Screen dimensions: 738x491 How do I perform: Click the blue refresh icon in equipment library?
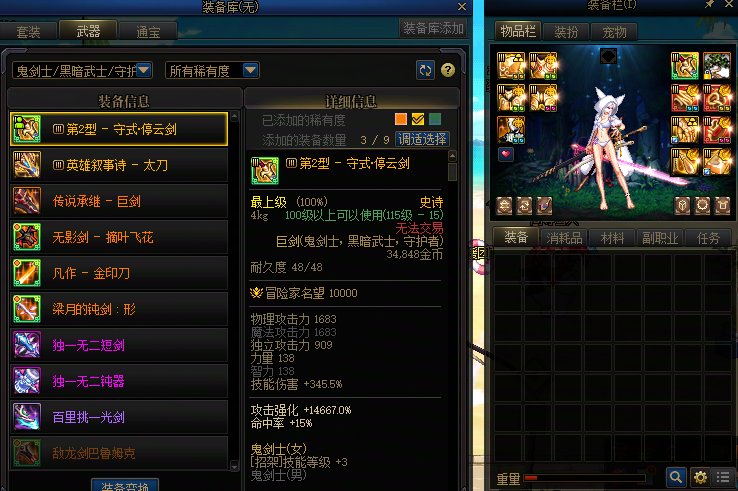pos(425,71)
